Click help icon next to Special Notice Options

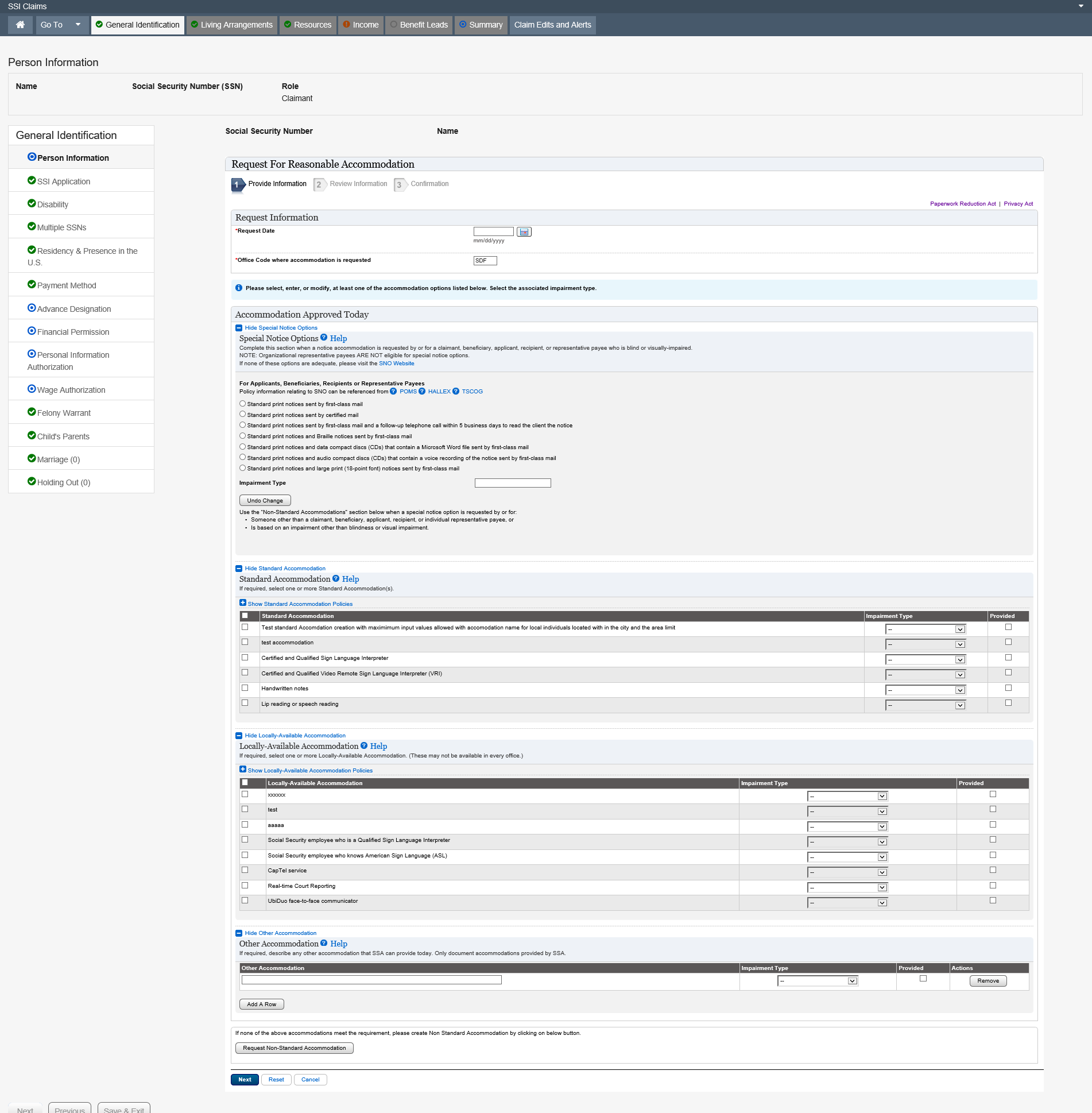pyautogui.click(x=324, y=338)
